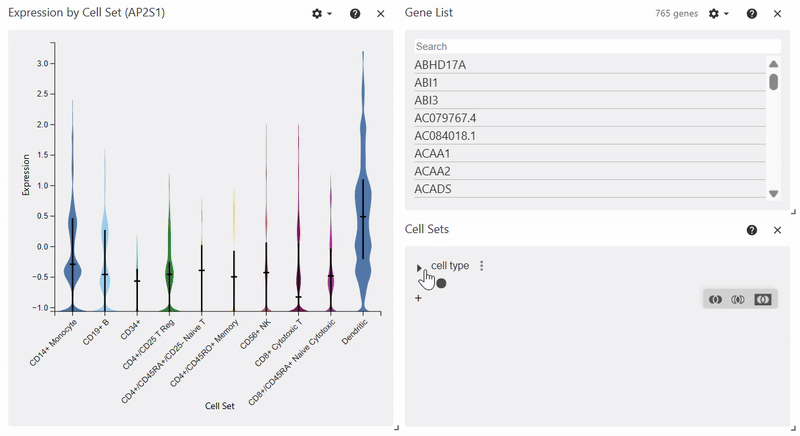Screen dimensions: 800x436
Task: Close the Cell Sets panel
Action: pos(778,230)
